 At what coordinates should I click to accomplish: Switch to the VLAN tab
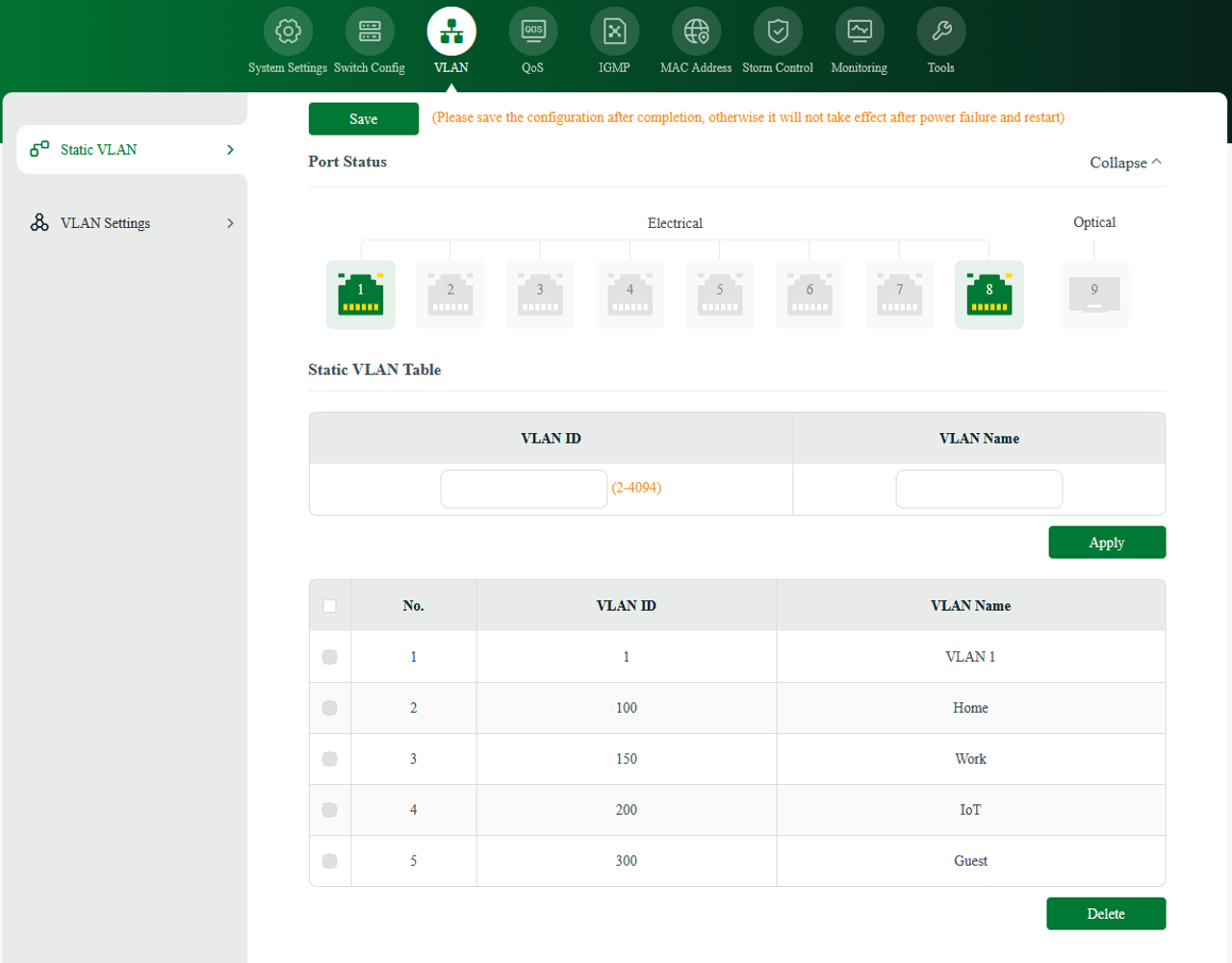[450, 30]
